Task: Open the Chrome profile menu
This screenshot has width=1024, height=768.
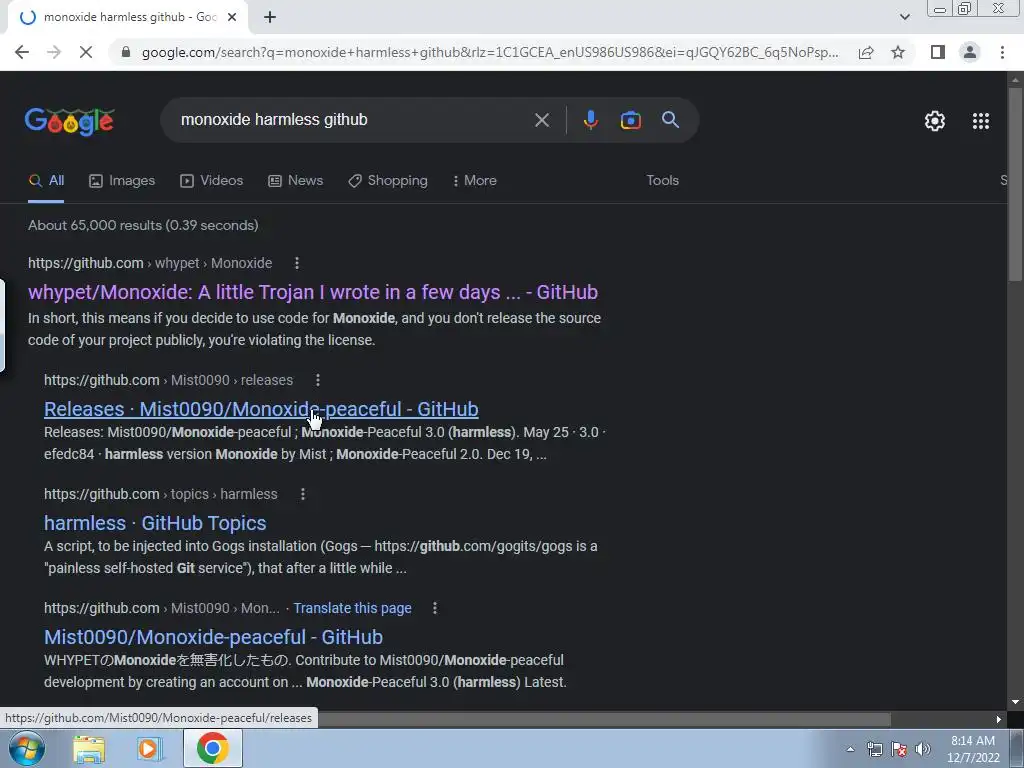Action: tap(970, 52)
